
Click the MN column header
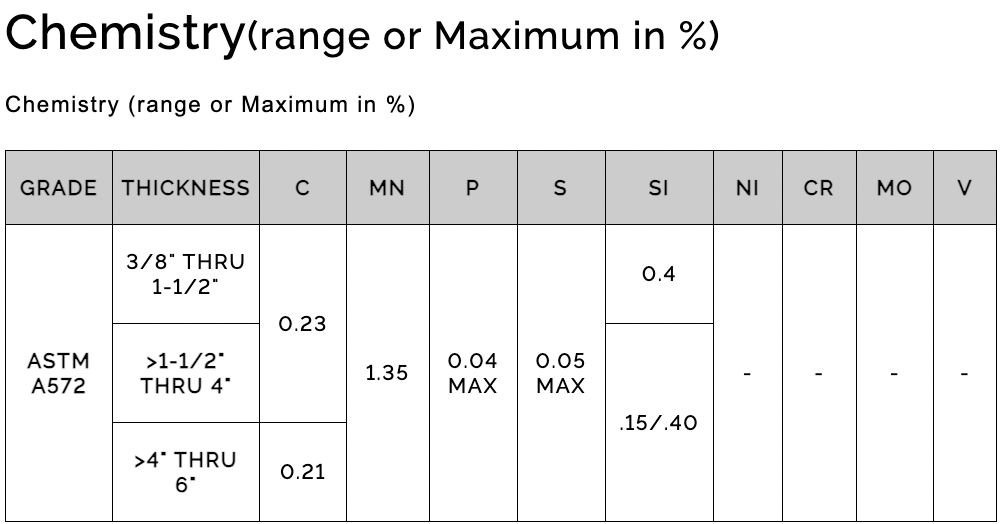click(x=387, y=188)
